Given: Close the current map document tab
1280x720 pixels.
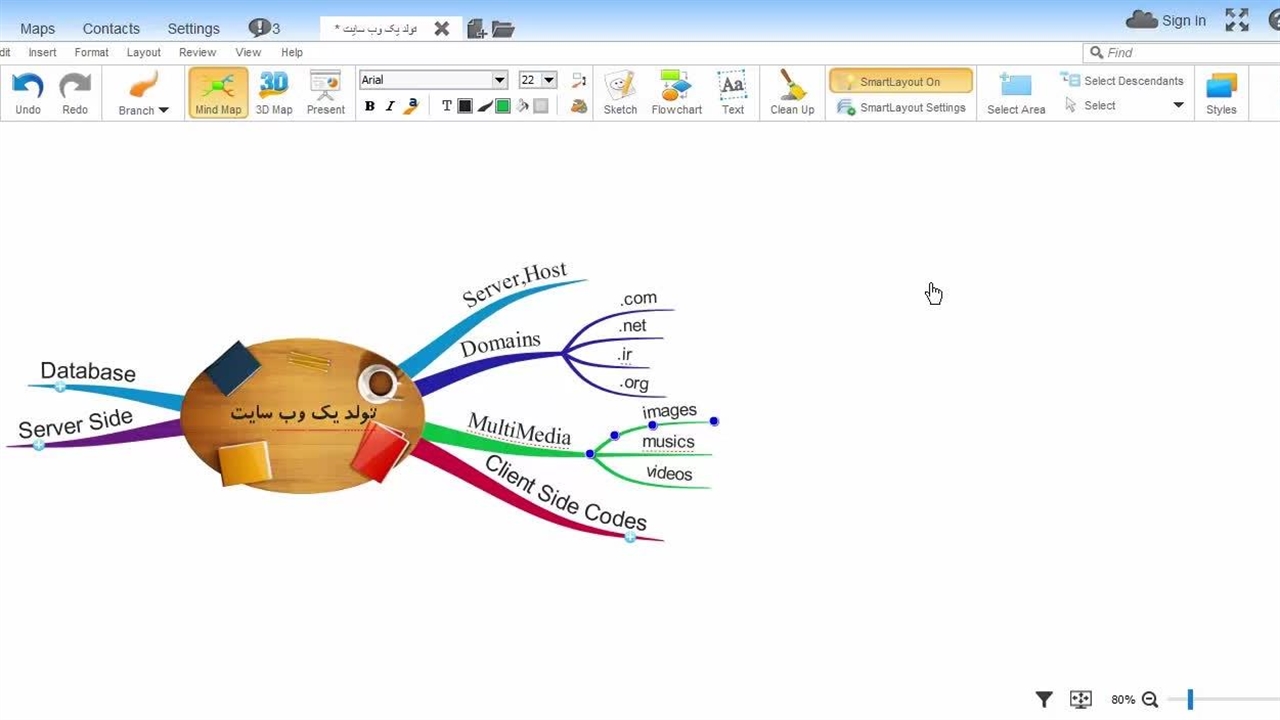Looking at the screenshot, I should (441, 28).
